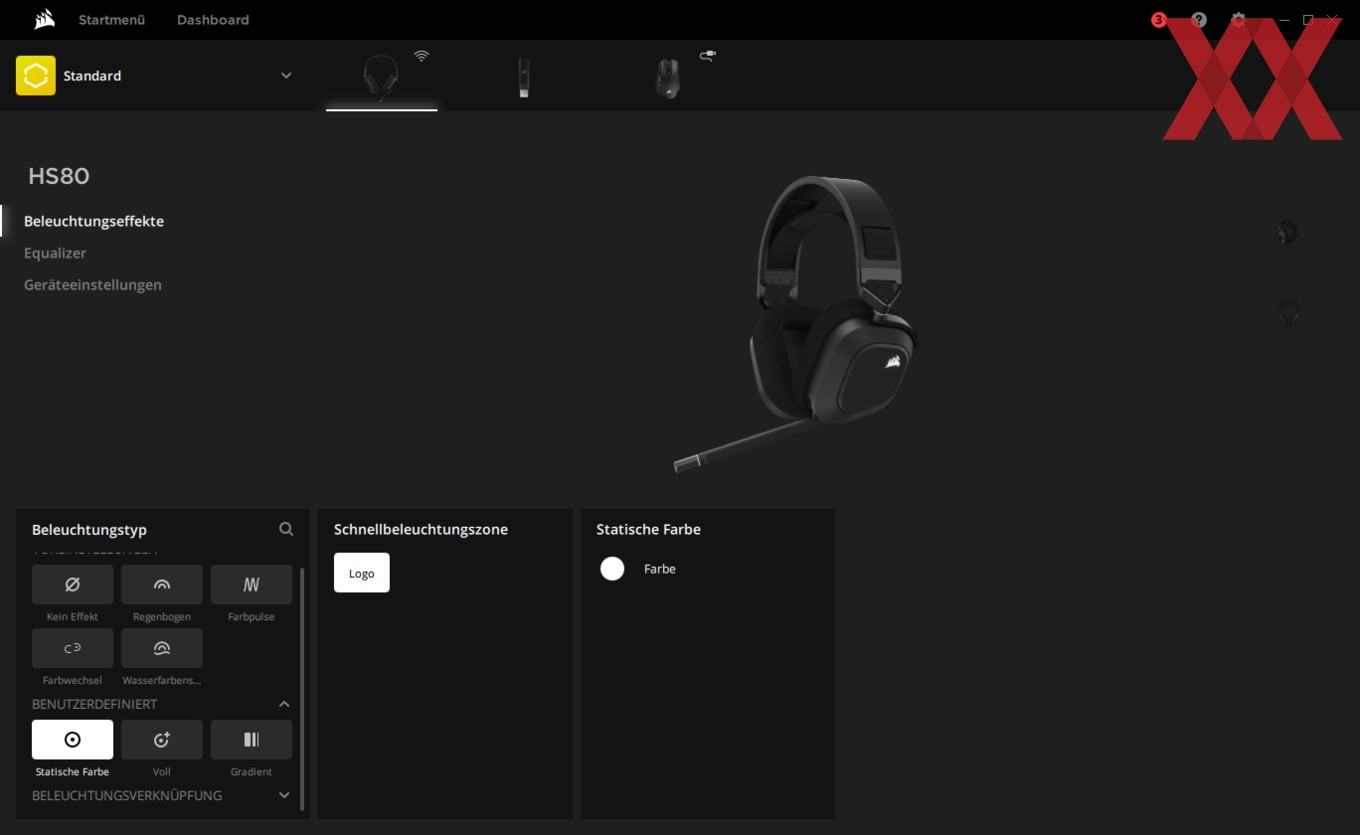
Task: Select the upper headset view thumbnail
Action: click(1288, 233)
